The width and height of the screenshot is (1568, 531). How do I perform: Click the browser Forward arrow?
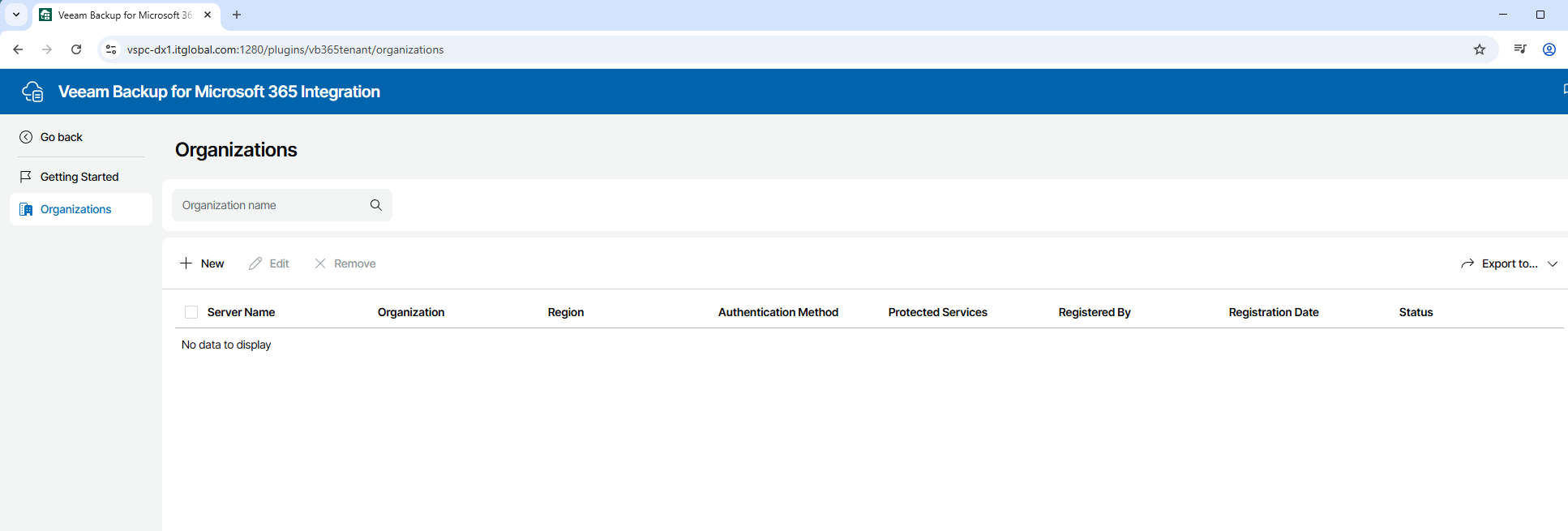pyautogui.click(x=47, y=49)
